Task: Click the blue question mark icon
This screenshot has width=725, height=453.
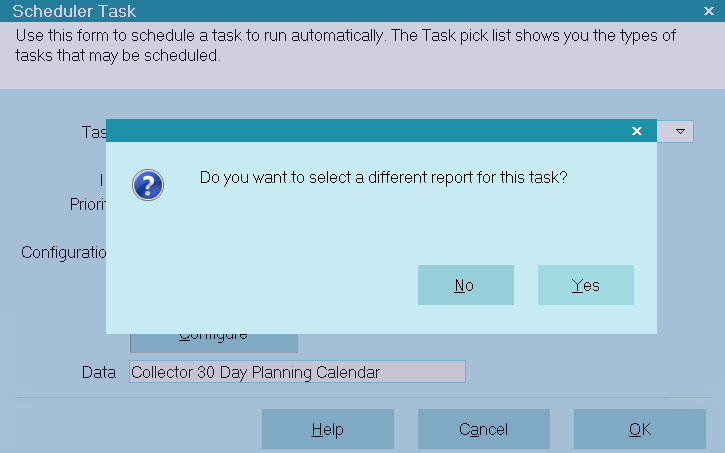Action: point(148,185)
